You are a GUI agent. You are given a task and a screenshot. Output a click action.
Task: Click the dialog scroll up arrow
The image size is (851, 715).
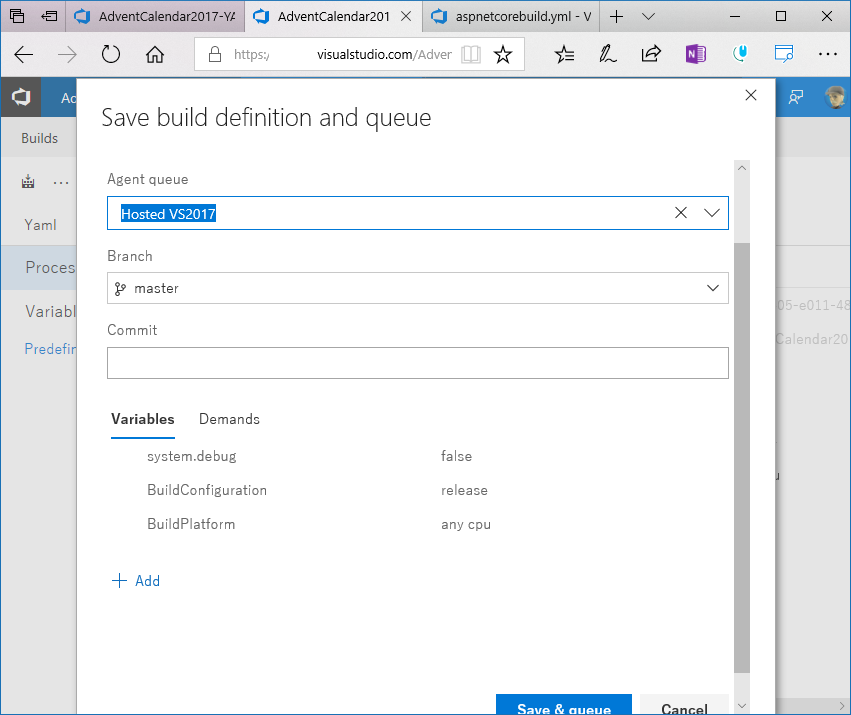click(x=742, y=168)
